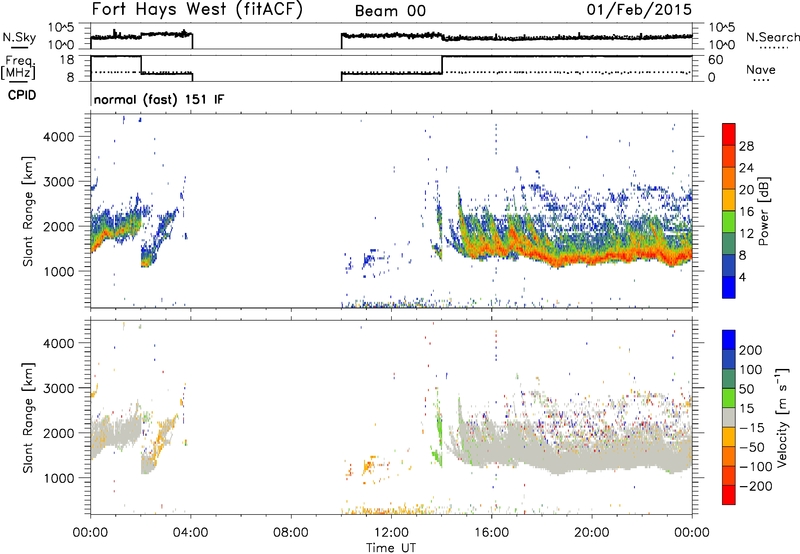This screenshot has height=554, width=800.
Task: Click the '16:00' time axis tick
Action: point(491,533)
